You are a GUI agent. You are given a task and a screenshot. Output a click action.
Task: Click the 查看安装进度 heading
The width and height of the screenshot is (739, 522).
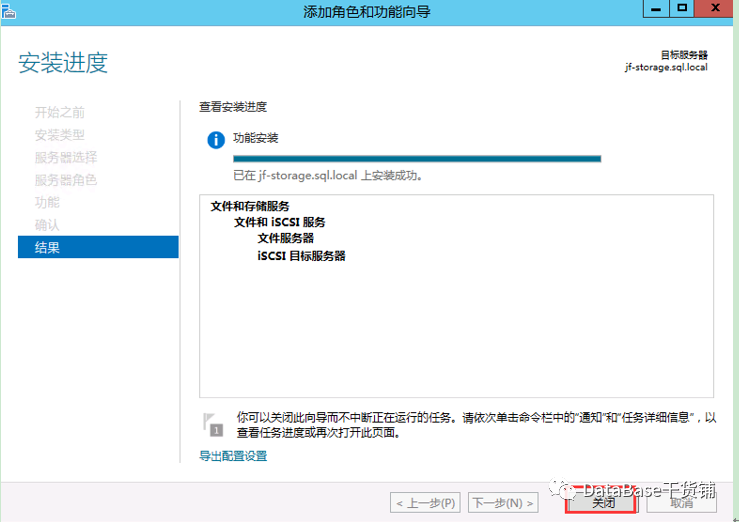point(233,107)
